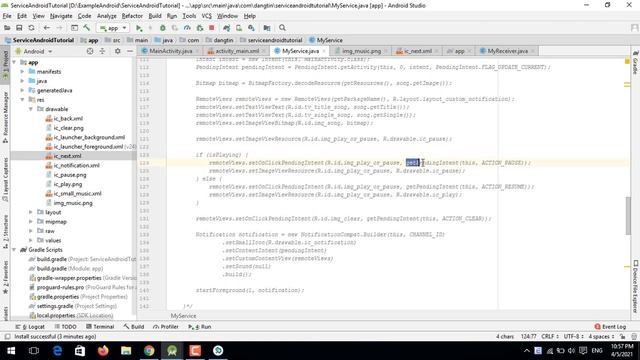Click the editor vertical scrollbar thumb

pyautogui.click(x=628, y=216)
